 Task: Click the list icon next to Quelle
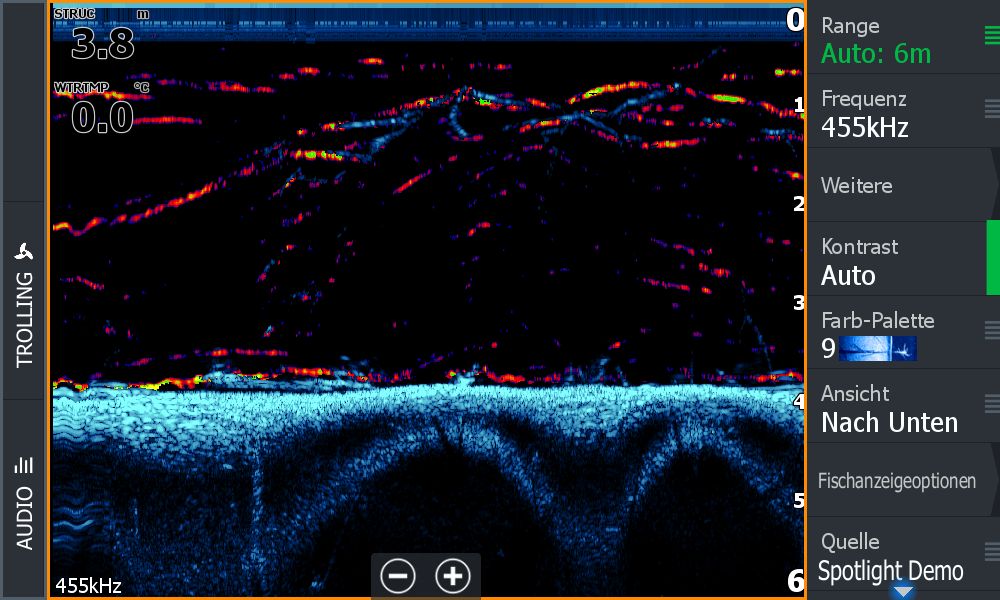click(x=991, y=551)
